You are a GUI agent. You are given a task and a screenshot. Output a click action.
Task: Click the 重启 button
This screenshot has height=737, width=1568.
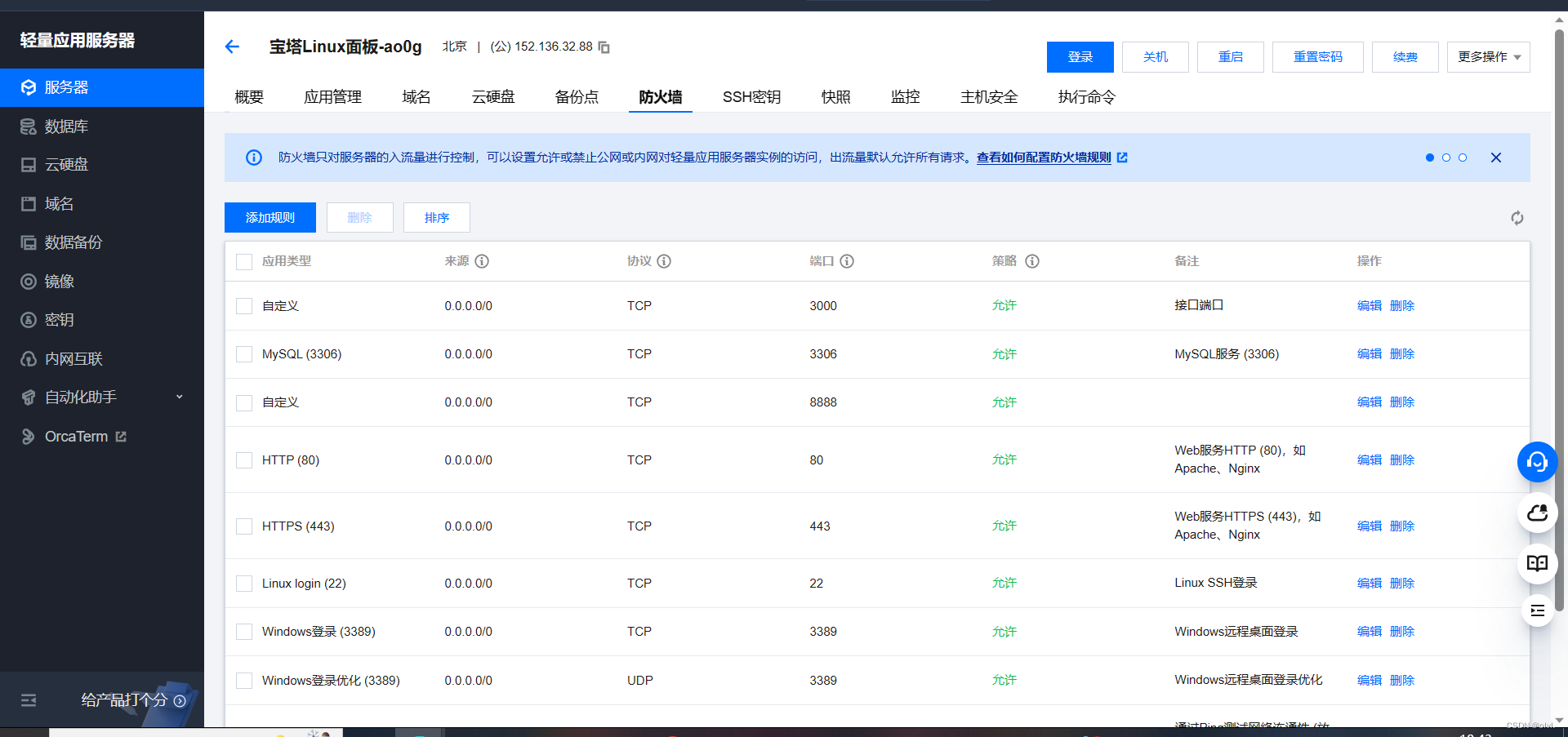coord(1231,57)
